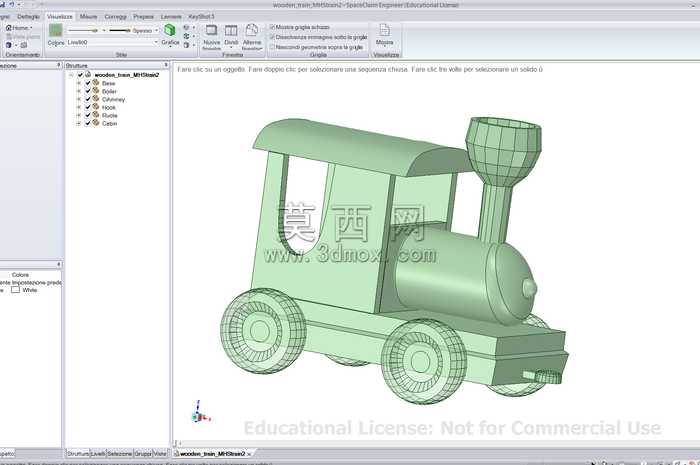Click the Chimney component icon in tree
Viewport: 700px width, 465px height.
[x=96, y=99]
